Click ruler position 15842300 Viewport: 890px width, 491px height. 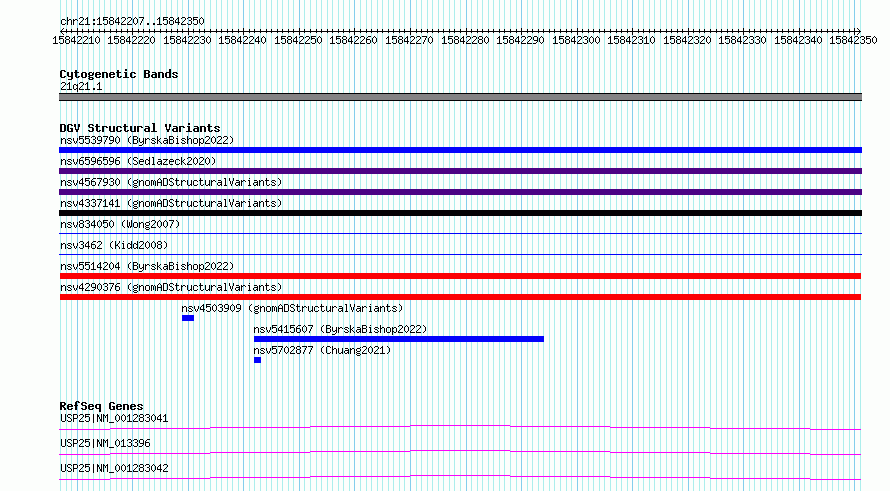576,40
